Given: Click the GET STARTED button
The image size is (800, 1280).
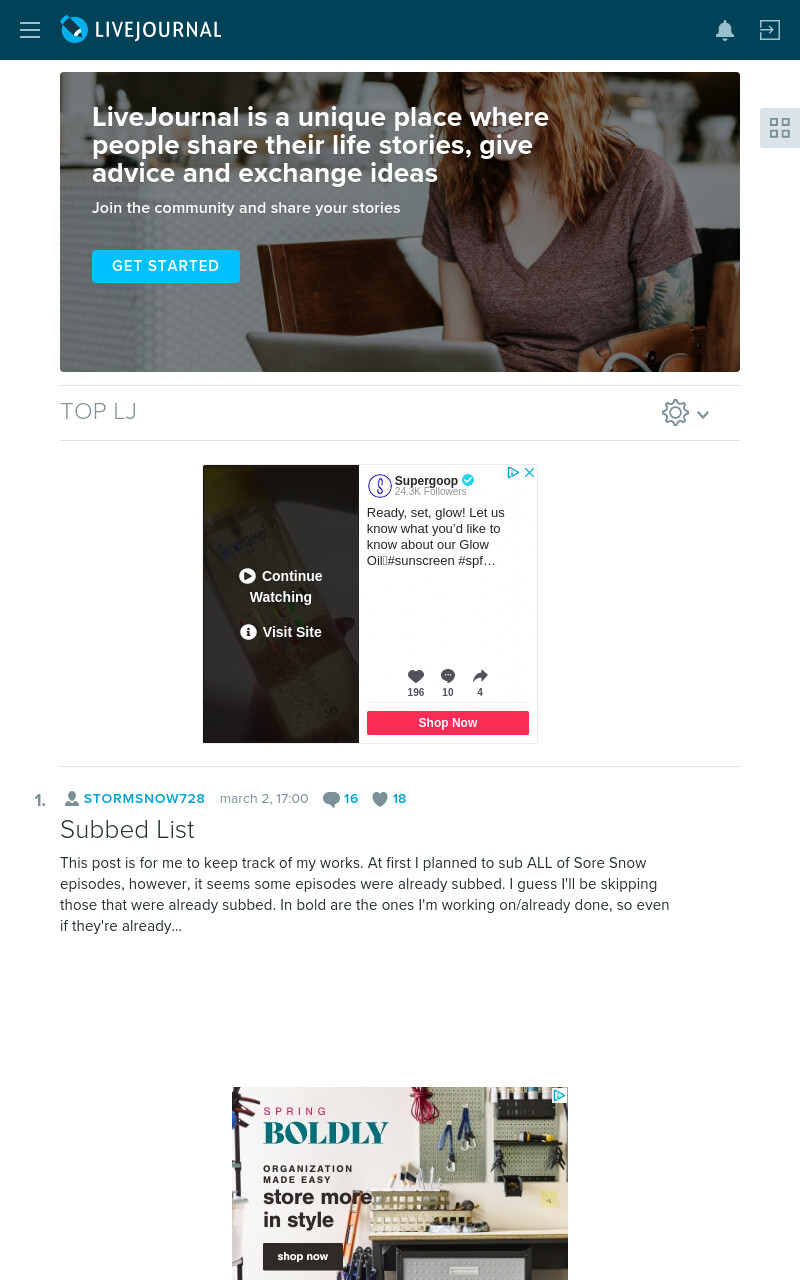Looking at the screenshot, I should [166, 266].
